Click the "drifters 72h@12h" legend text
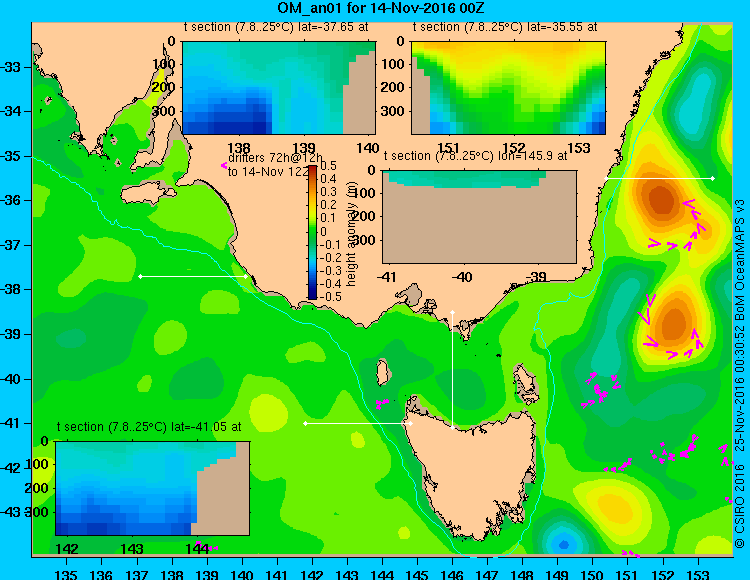The image size is (750, 580). [x=275, y=158]
